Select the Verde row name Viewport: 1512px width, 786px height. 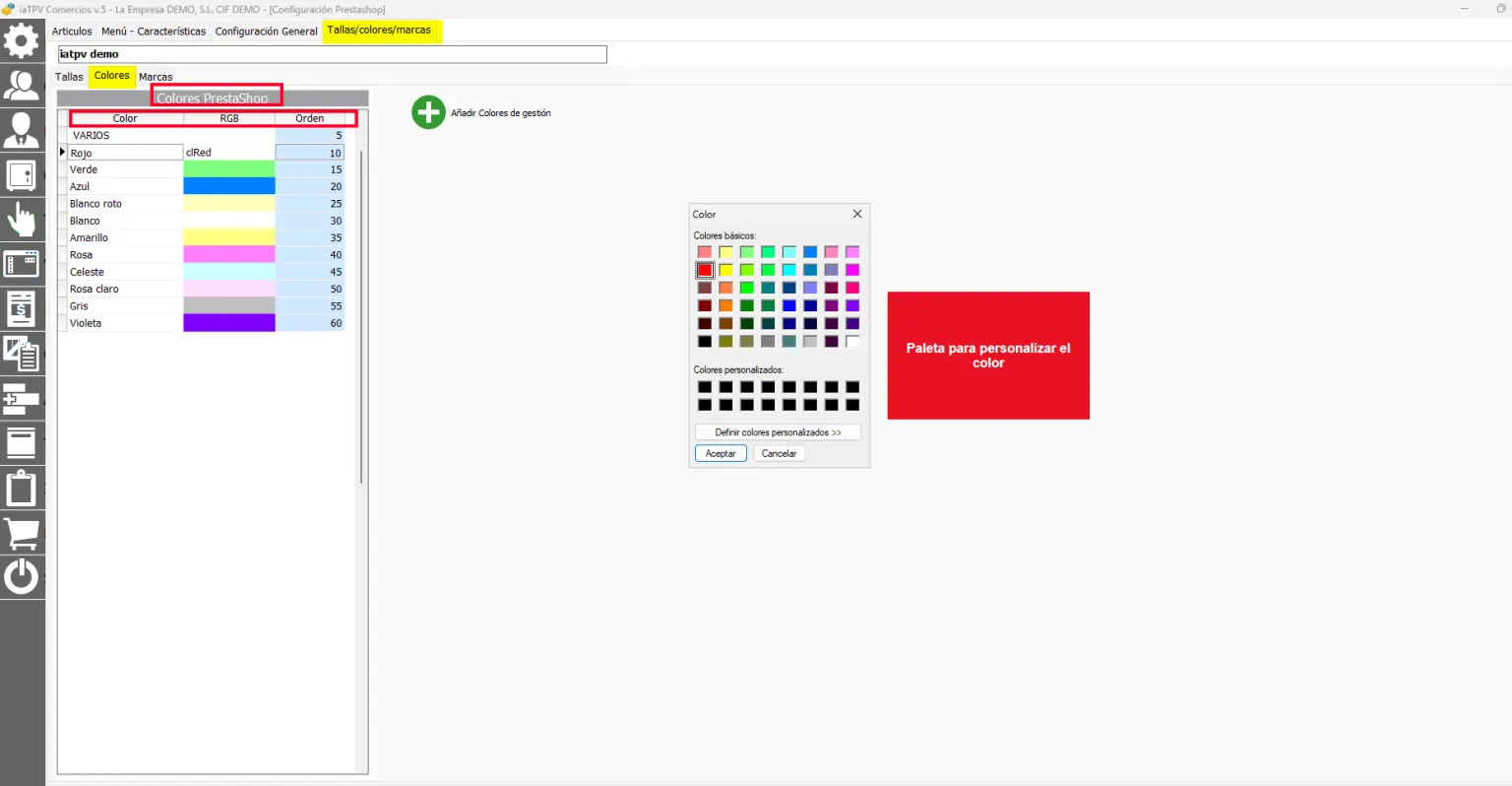[x=84, y=169]
